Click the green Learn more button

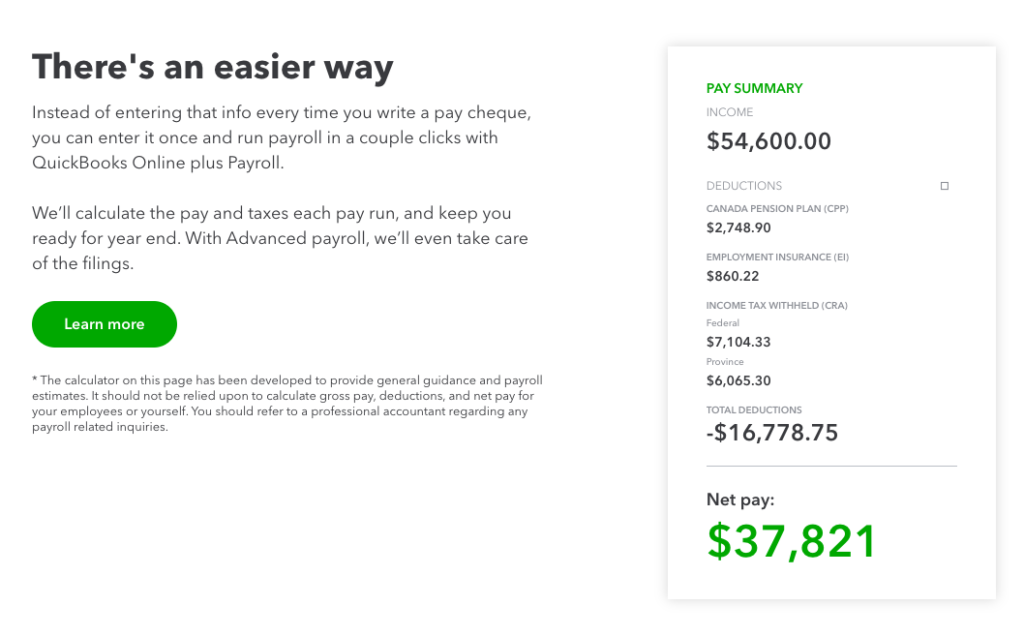pos(104,324)
